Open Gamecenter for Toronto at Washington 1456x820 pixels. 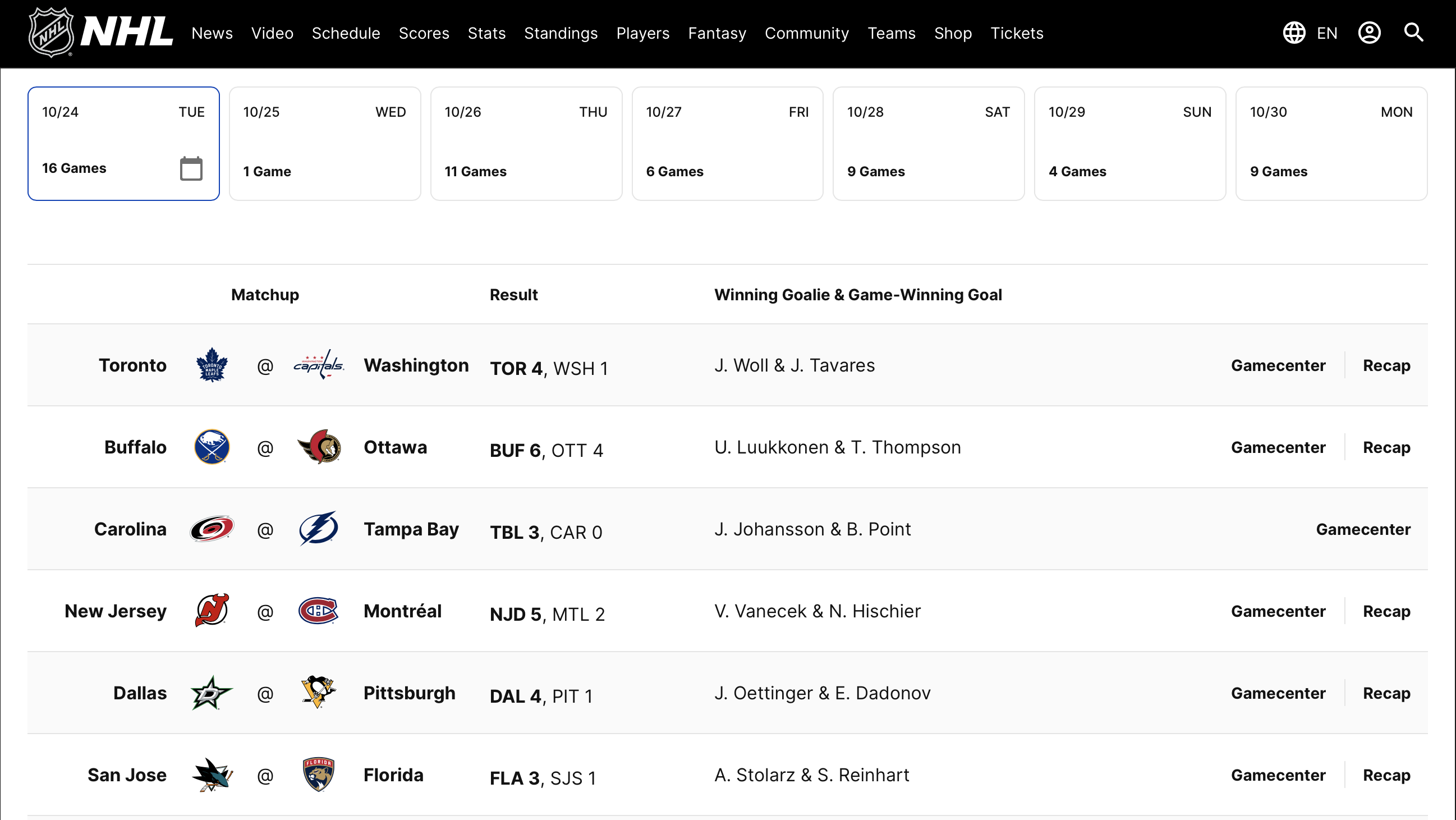click(x=1278, y=365)
